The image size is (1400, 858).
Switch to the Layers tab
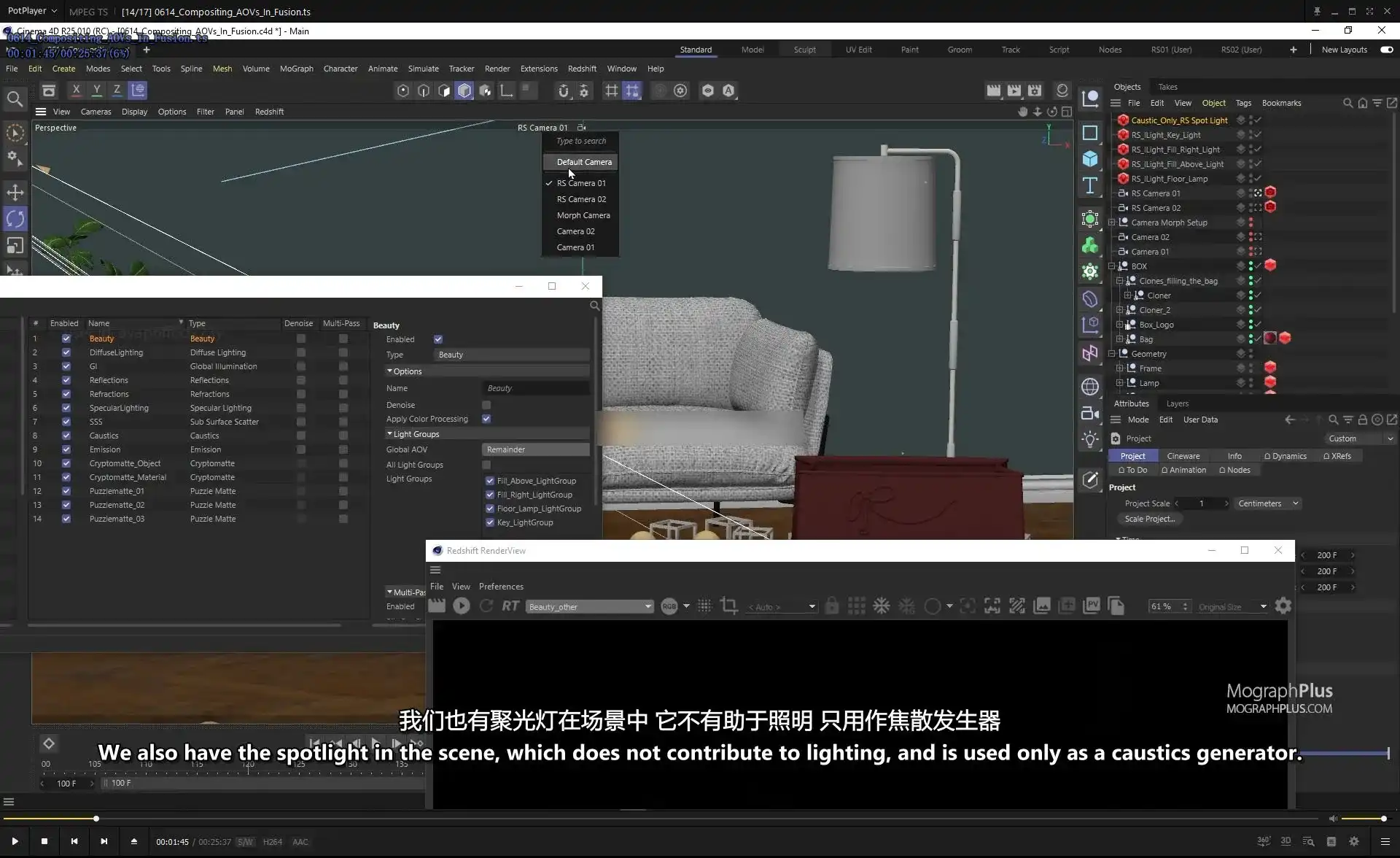[1177, 403]
